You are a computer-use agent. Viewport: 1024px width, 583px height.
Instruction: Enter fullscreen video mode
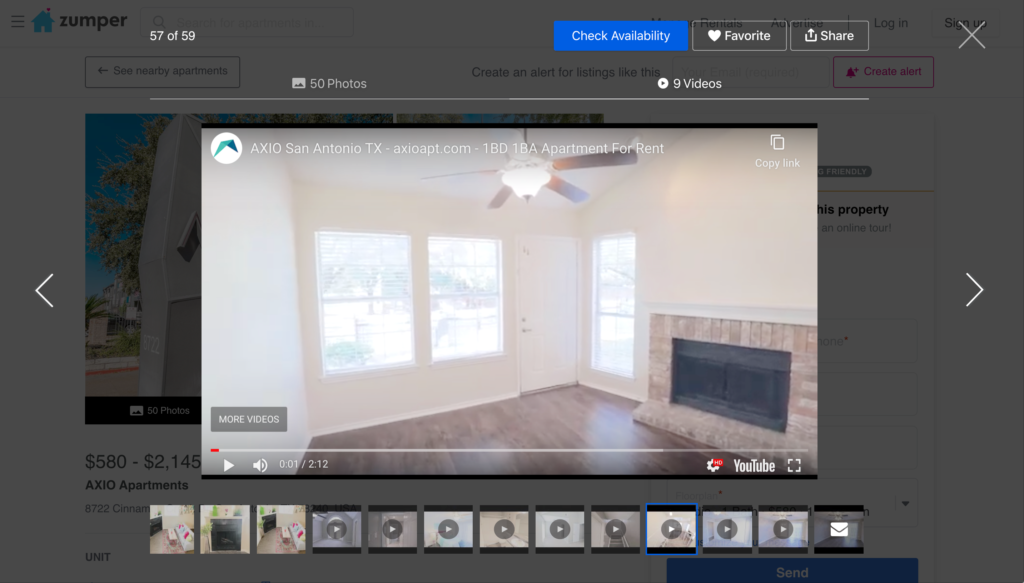(794, 465)
